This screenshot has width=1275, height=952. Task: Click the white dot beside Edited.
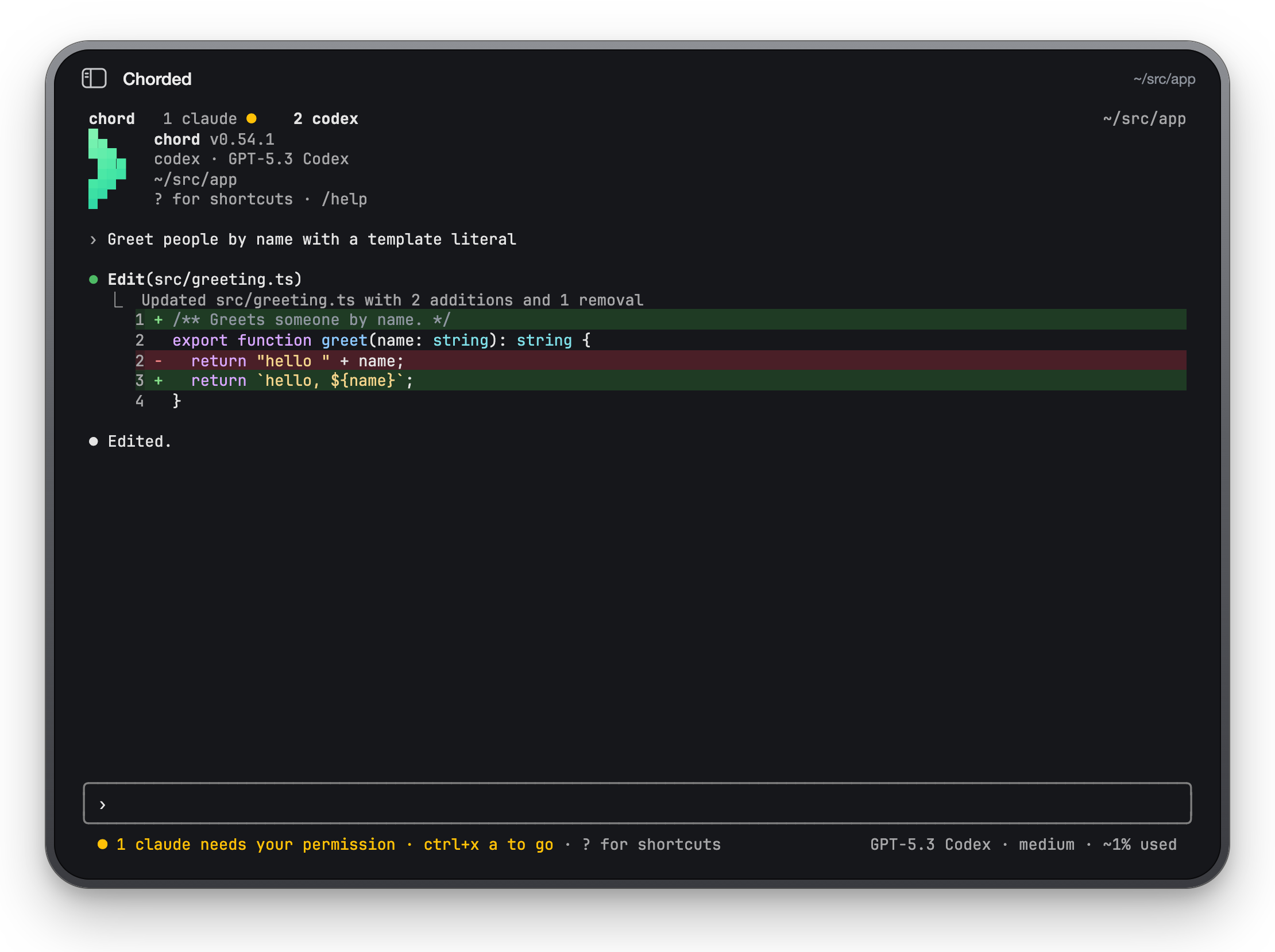pyautogui.click(x=94, y=442)
